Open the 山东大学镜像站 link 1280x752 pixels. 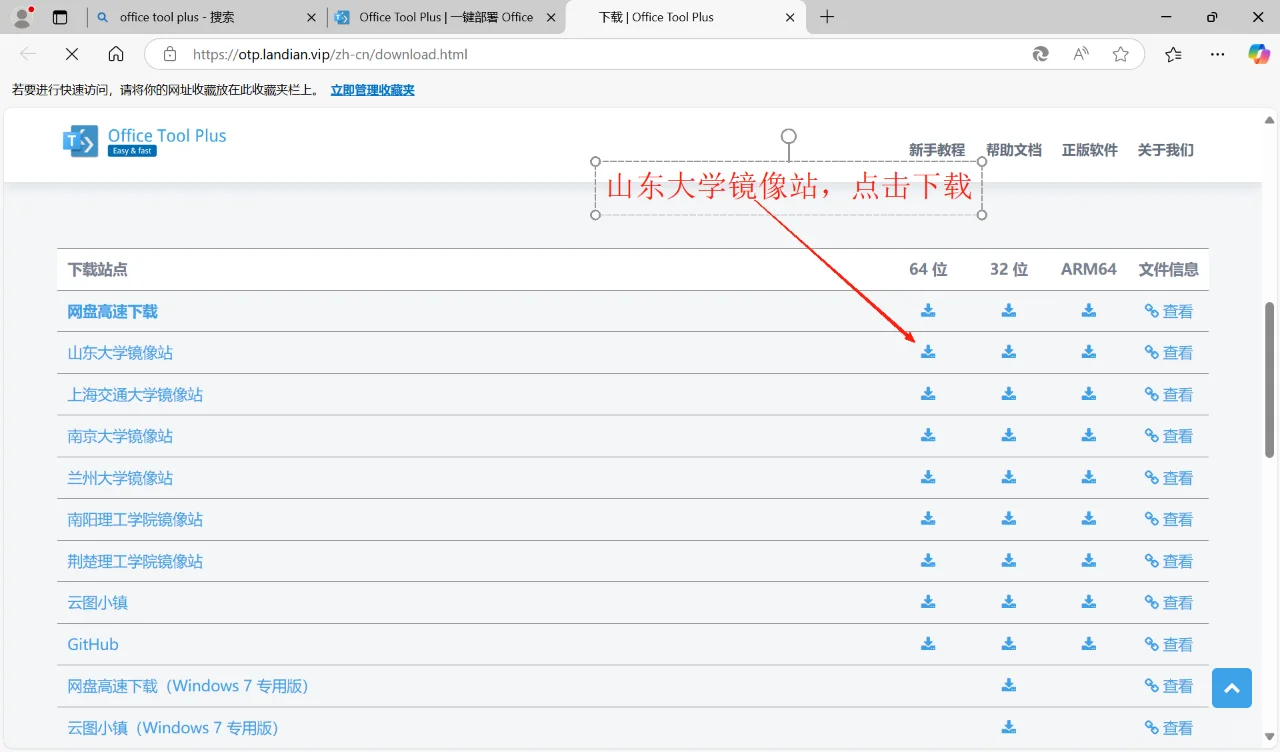[x=120, y=353]
